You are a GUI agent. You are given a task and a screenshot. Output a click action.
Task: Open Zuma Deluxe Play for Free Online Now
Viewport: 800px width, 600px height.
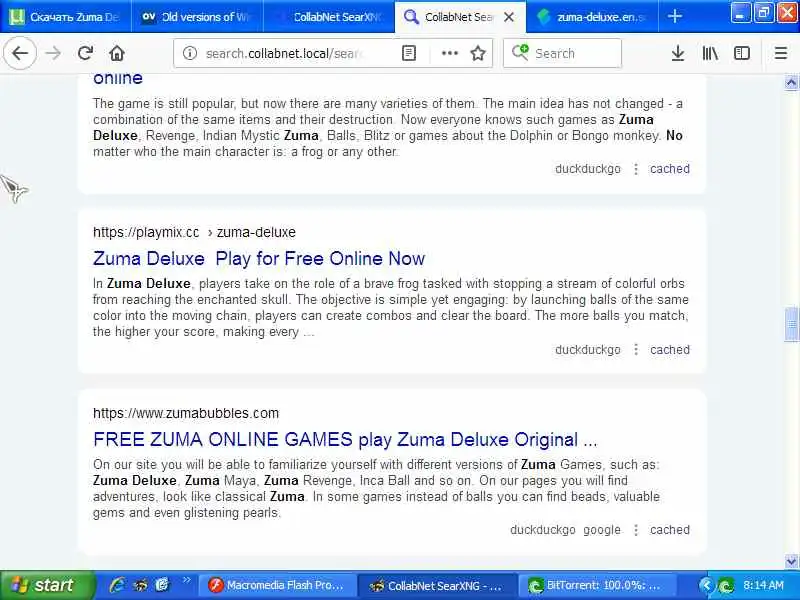(259, 258)
